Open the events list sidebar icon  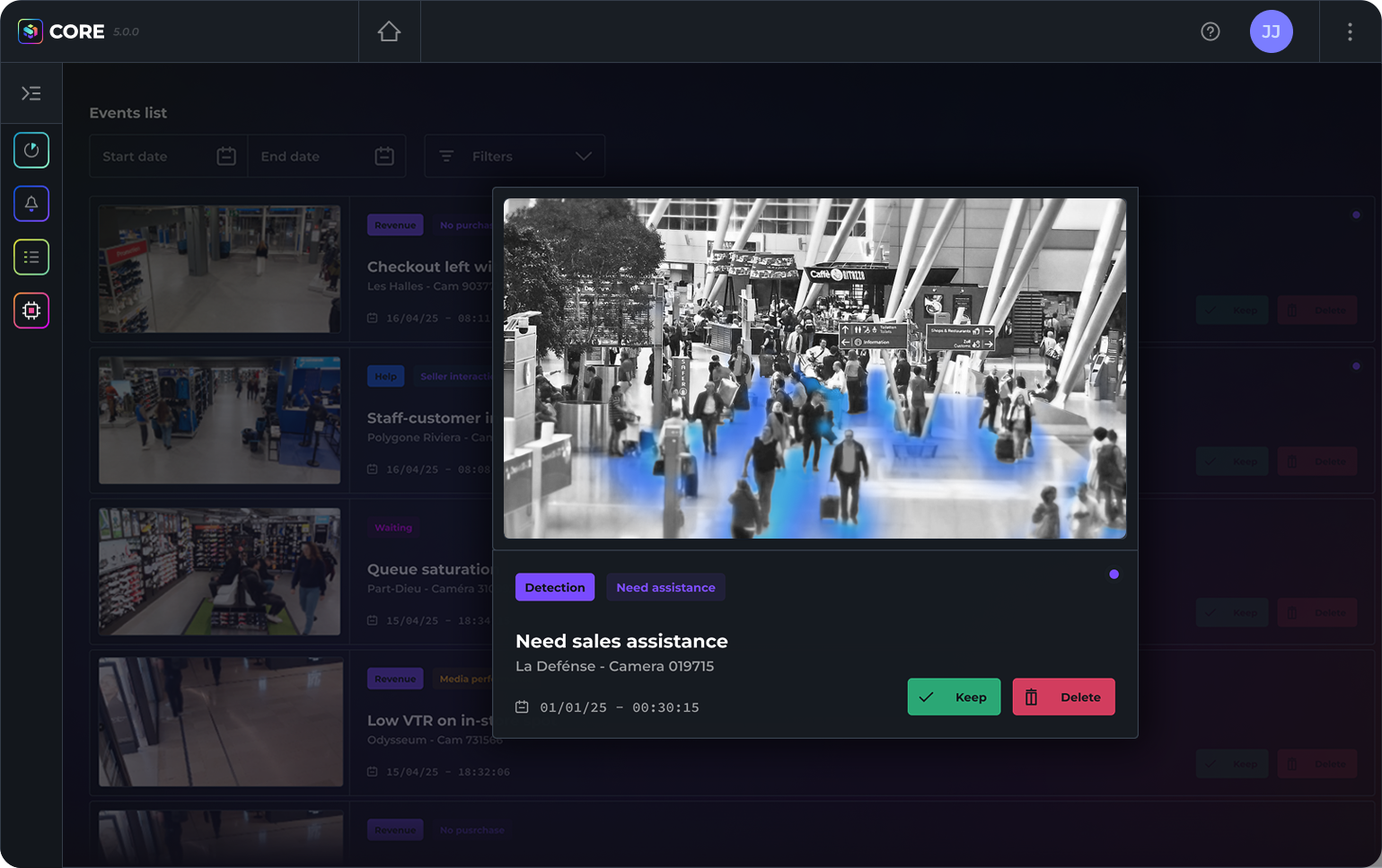coord(31,258)
